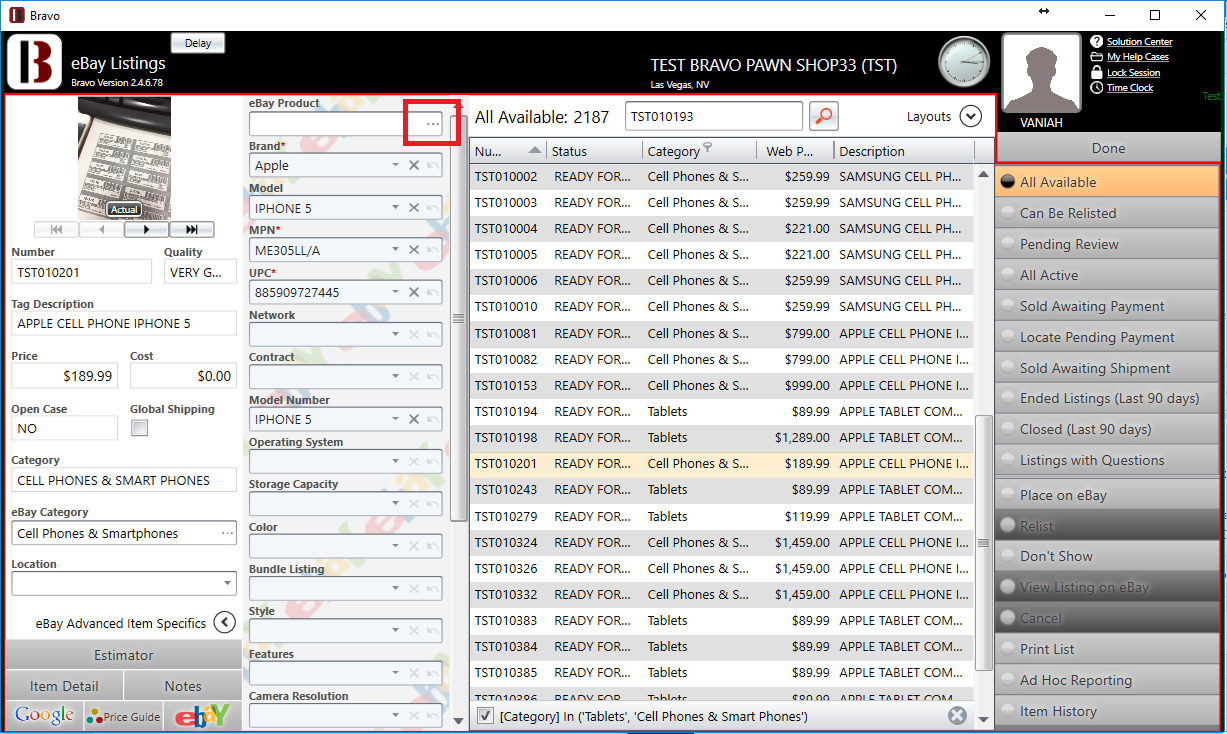Open the Storage Capacity dropdown arrow
Viewport: 1227px width, 734px height.
[x=396, y=504]
